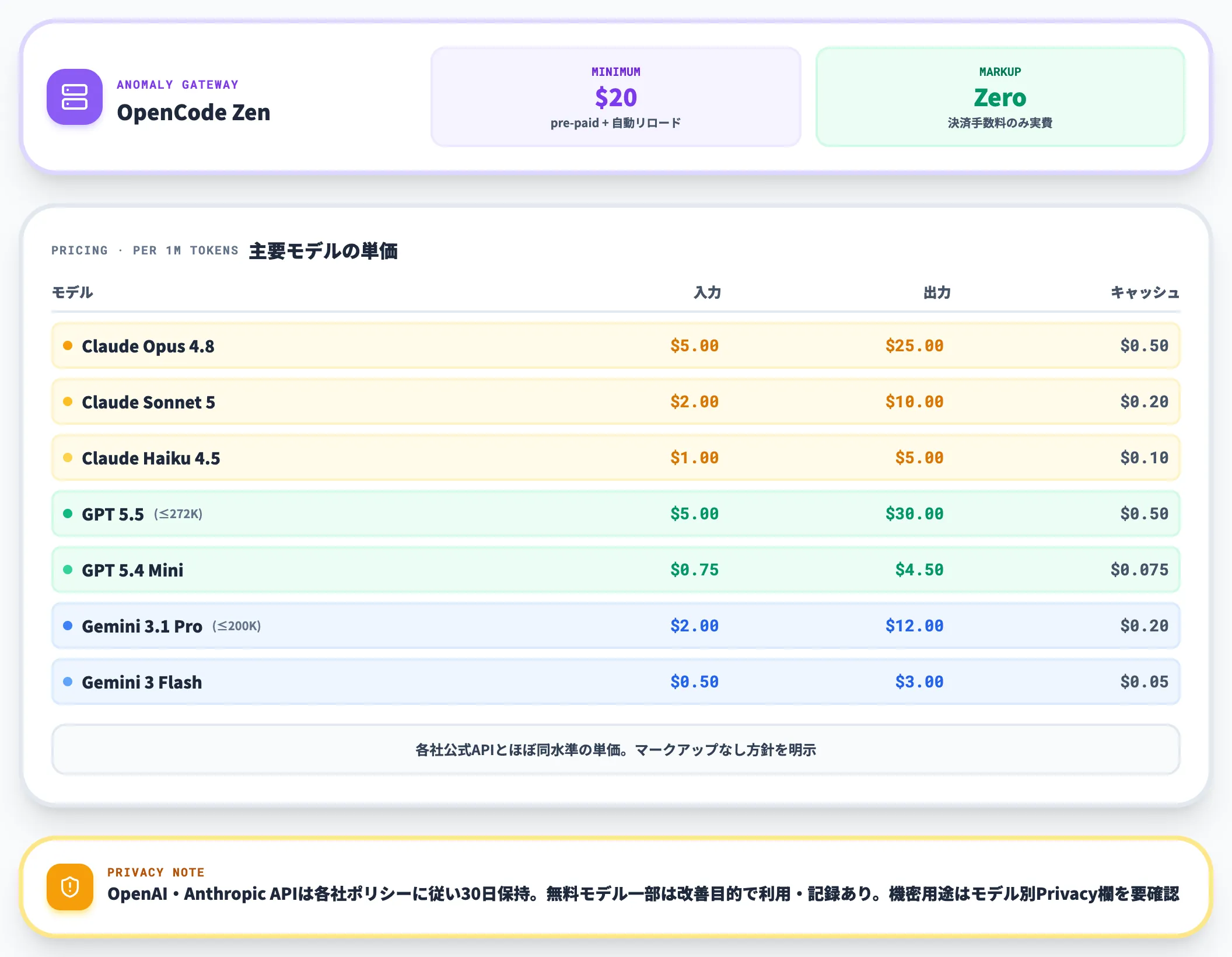Click the マークアップなし方針 footnote box

616,750
